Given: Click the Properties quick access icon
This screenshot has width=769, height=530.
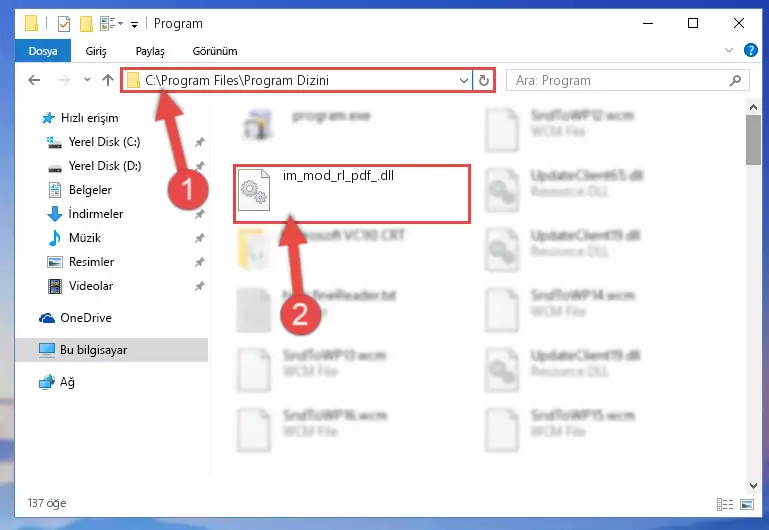Looking at the screenshot, I should (64, 23).
